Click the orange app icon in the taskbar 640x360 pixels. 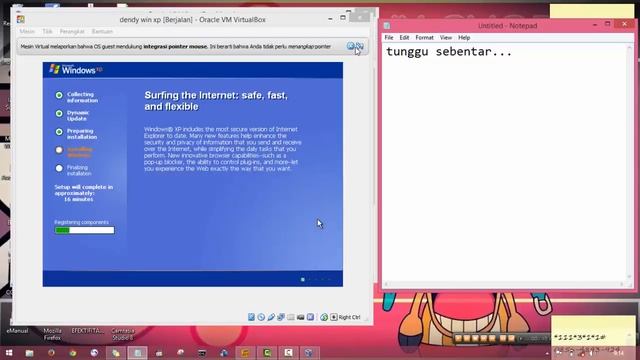[245, 353]
